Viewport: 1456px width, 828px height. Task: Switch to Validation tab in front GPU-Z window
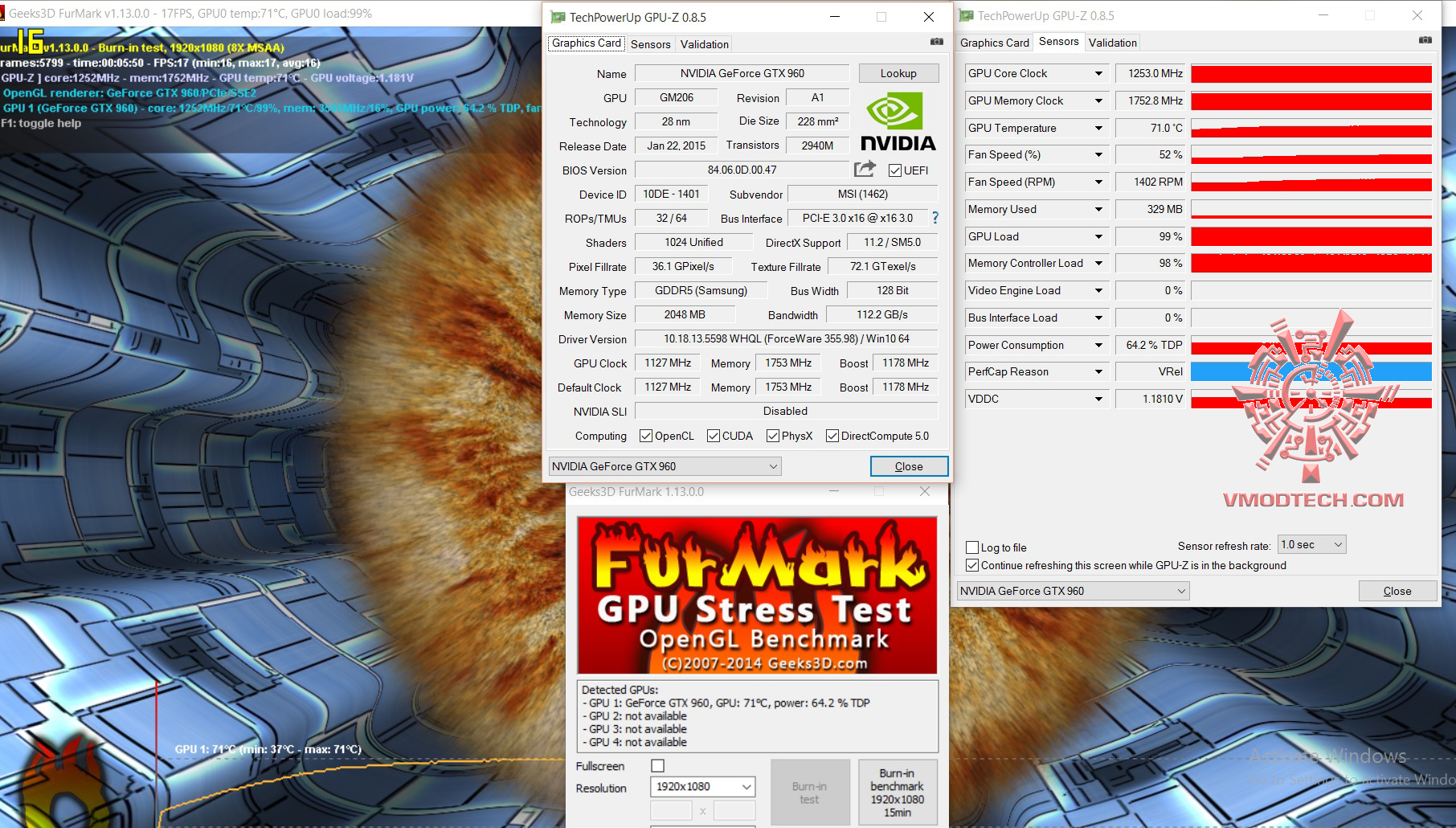coord(705,44)
